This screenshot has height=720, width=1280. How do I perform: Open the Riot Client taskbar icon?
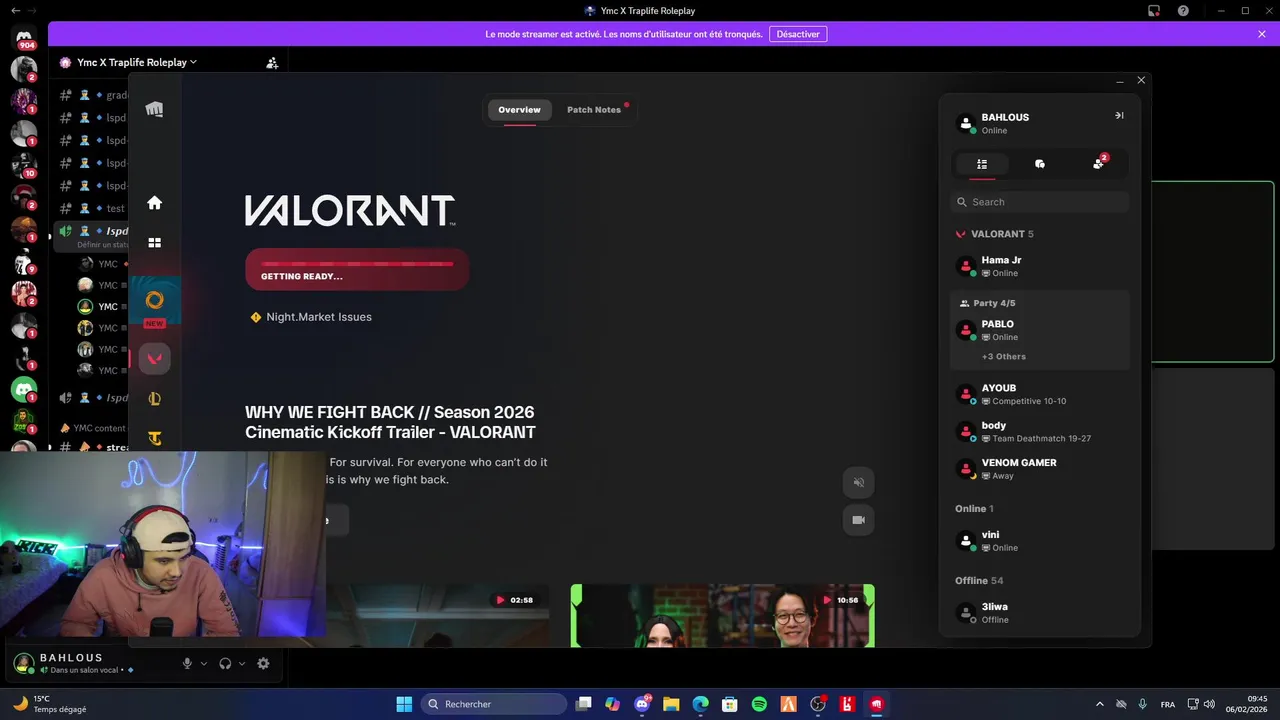(x=877, y=704)
